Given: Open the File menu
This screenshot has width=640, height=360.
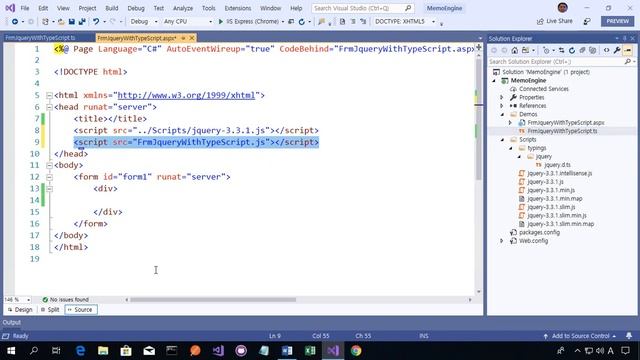Looking at the screenshot, I should 25,8.
